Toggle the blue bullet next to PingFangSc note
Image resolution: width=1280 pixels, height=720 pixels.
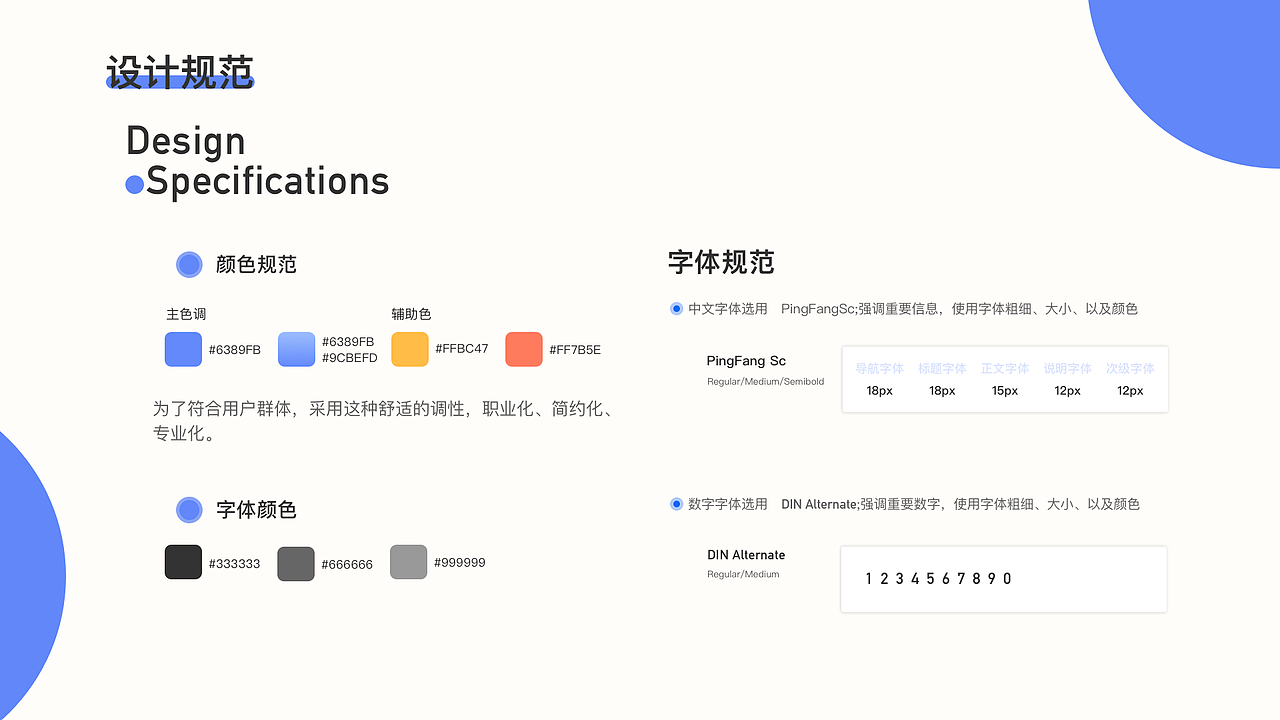(676, 308)
